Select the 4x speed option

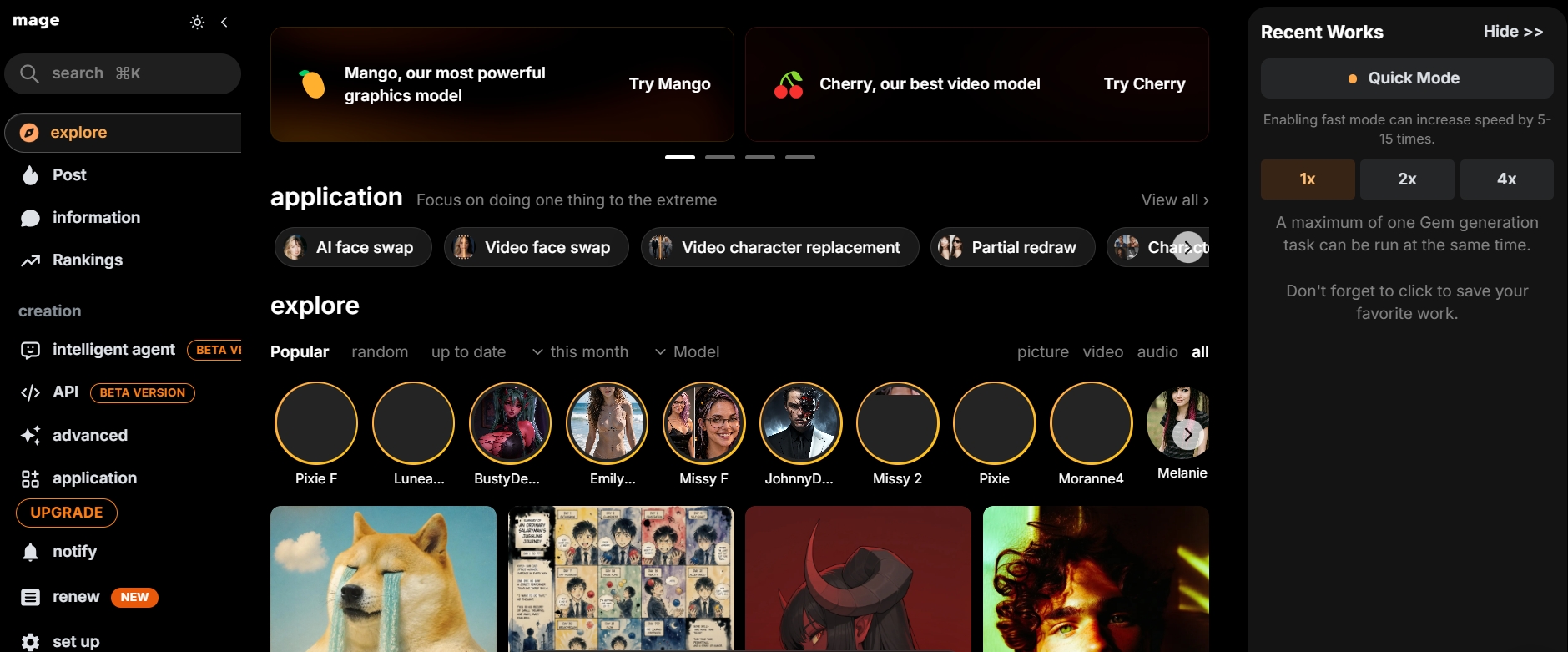pyautogui.click(x=1506, y=179)
